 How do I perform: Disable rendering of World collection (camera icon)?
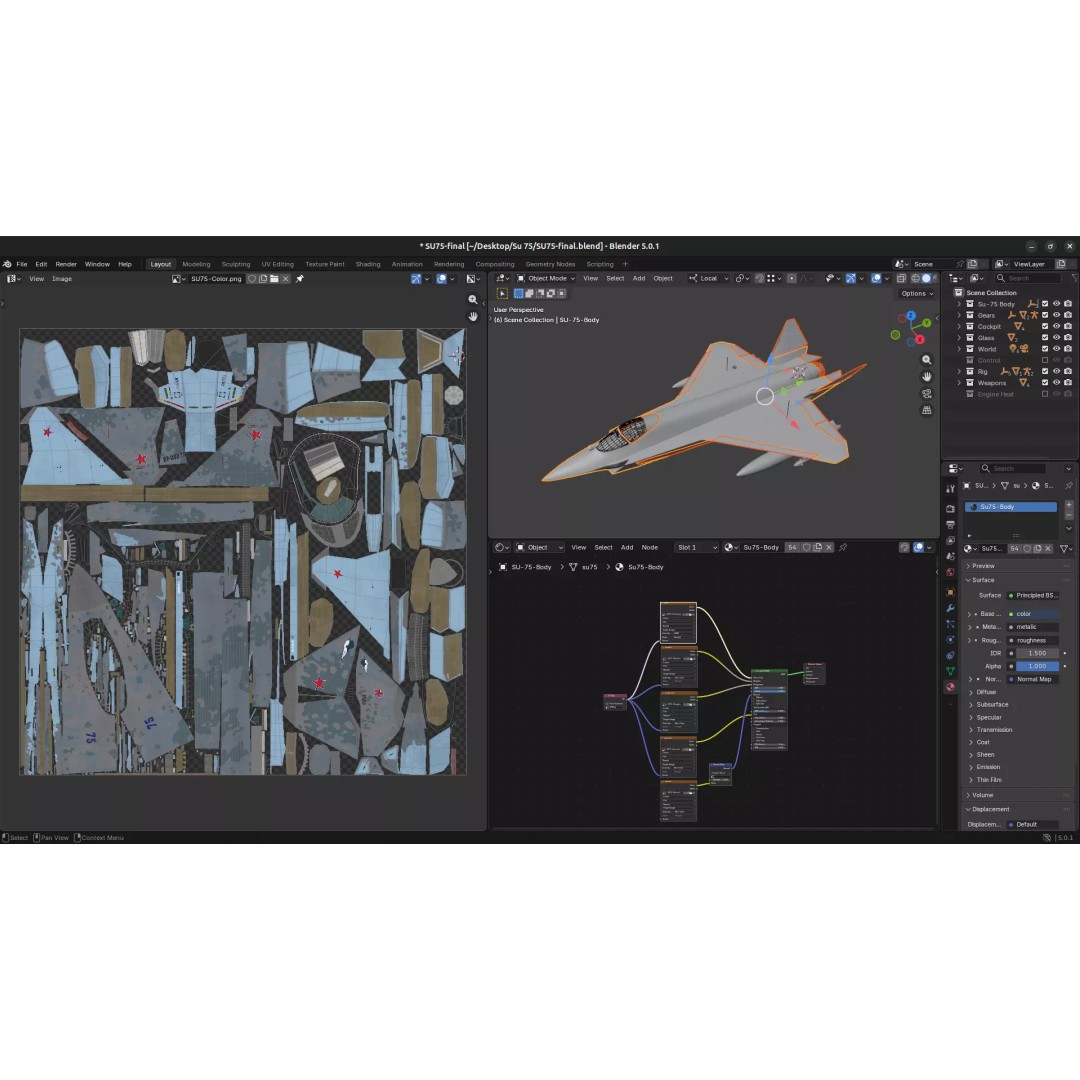1068,349
